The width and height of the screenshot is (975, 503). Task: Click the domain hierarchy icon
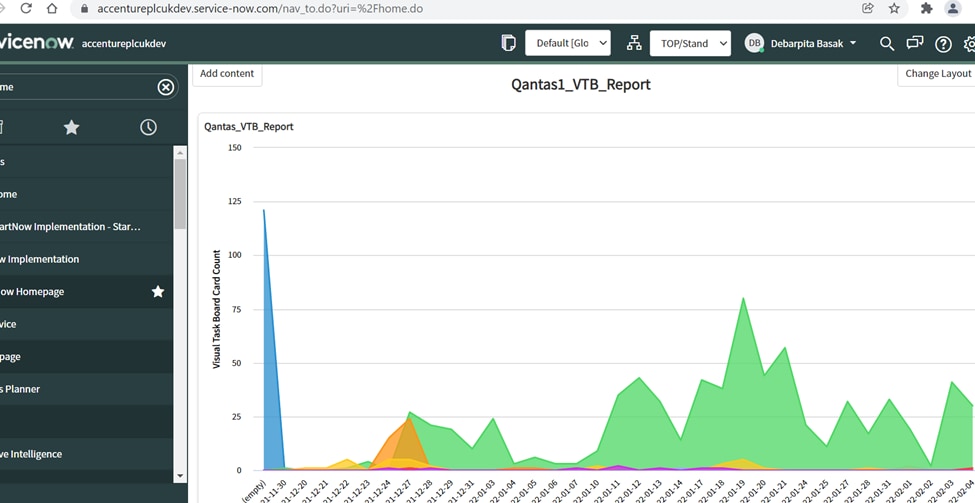(x=634, y=43)
